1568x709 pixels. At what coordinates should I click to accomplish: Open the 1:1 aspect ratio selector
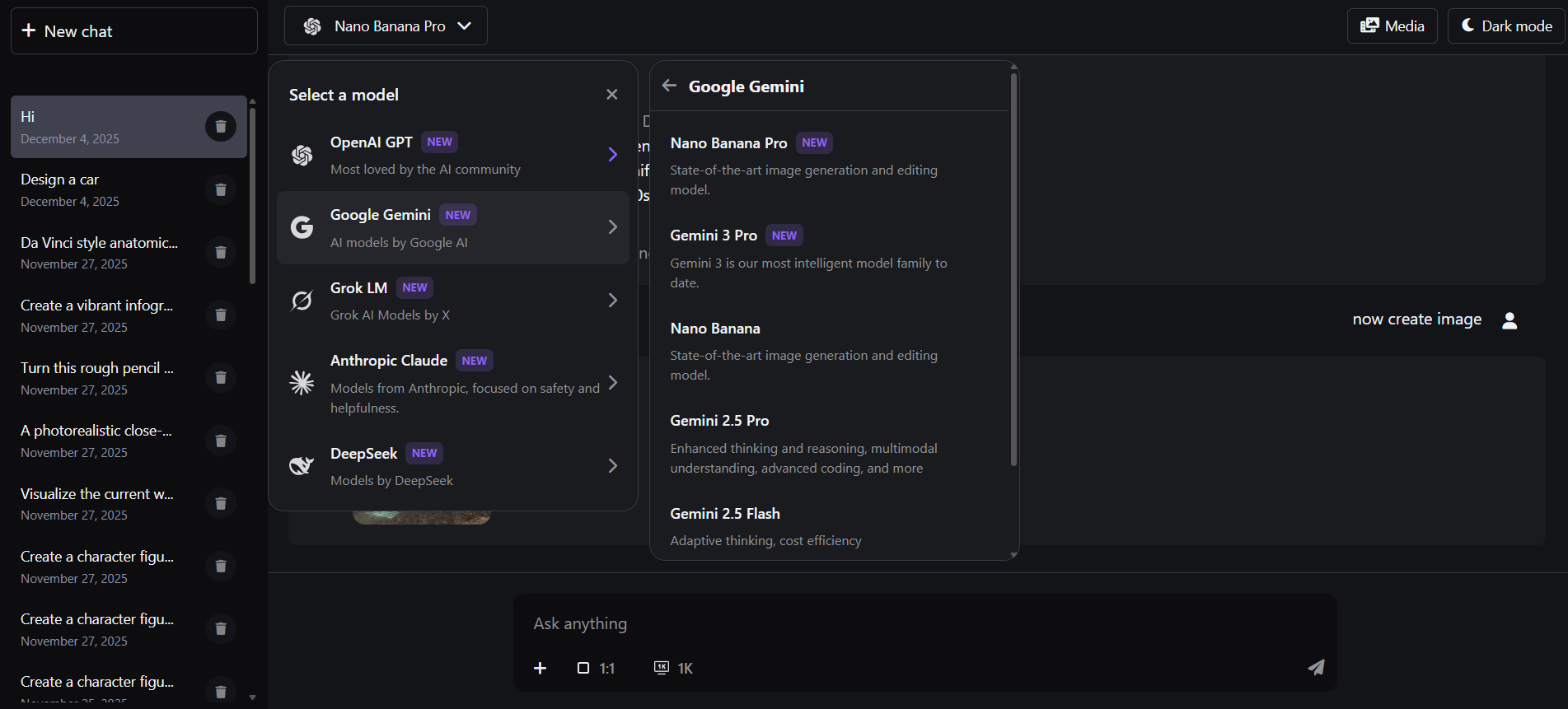pyautogui.click(x=597, y=668)
